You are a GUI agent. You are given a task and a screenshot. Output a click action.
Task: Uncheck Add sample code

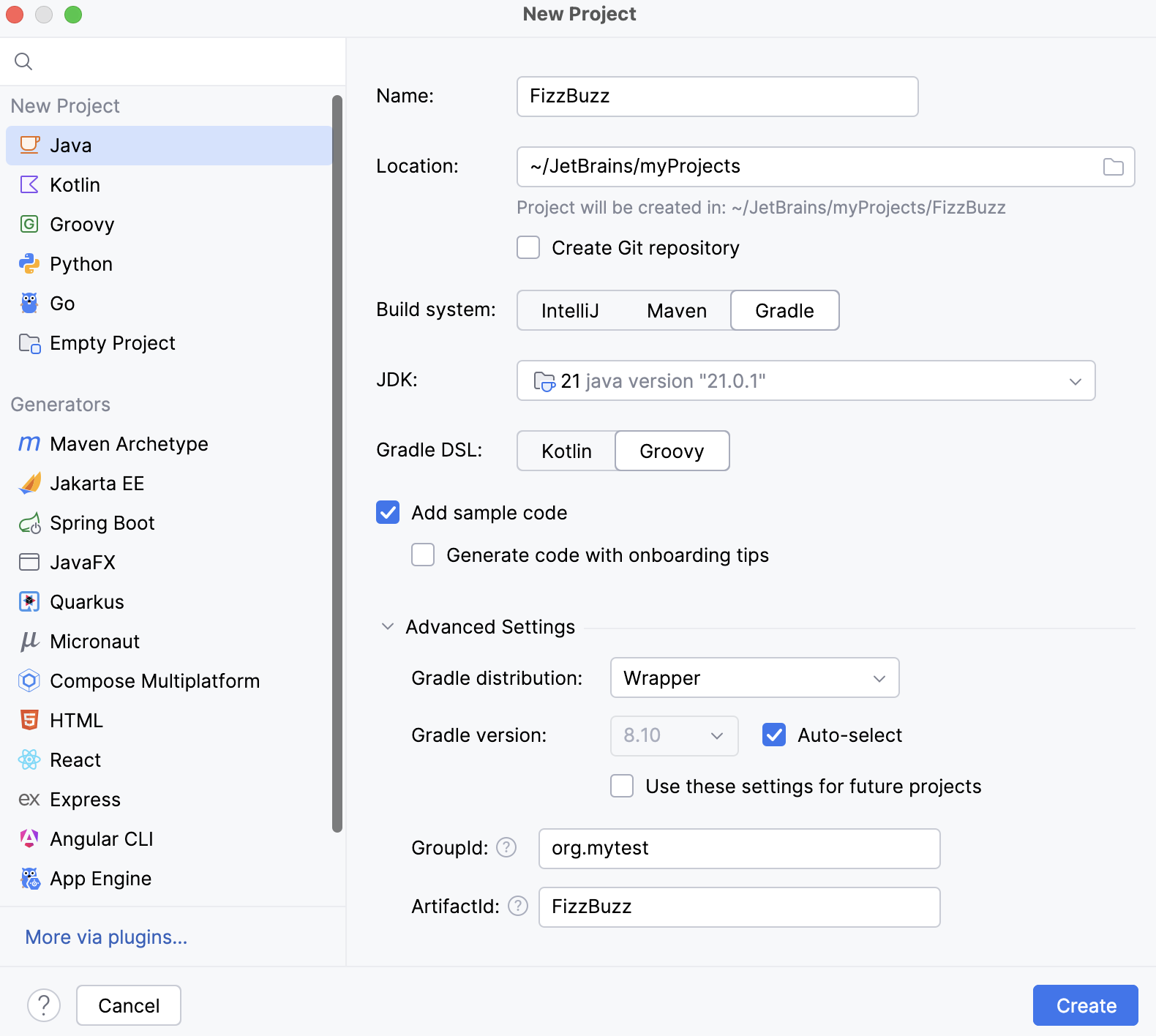(x=388, y=513)
